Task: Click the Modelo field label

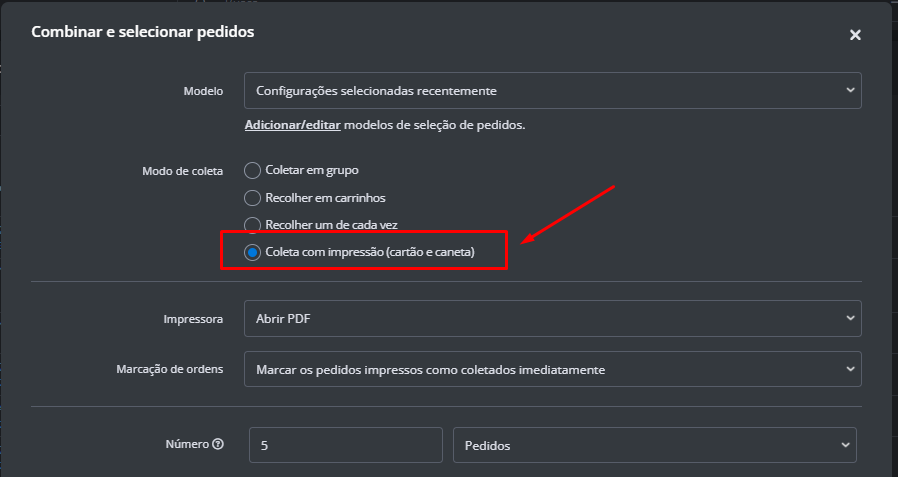Action: coord(203,91)
